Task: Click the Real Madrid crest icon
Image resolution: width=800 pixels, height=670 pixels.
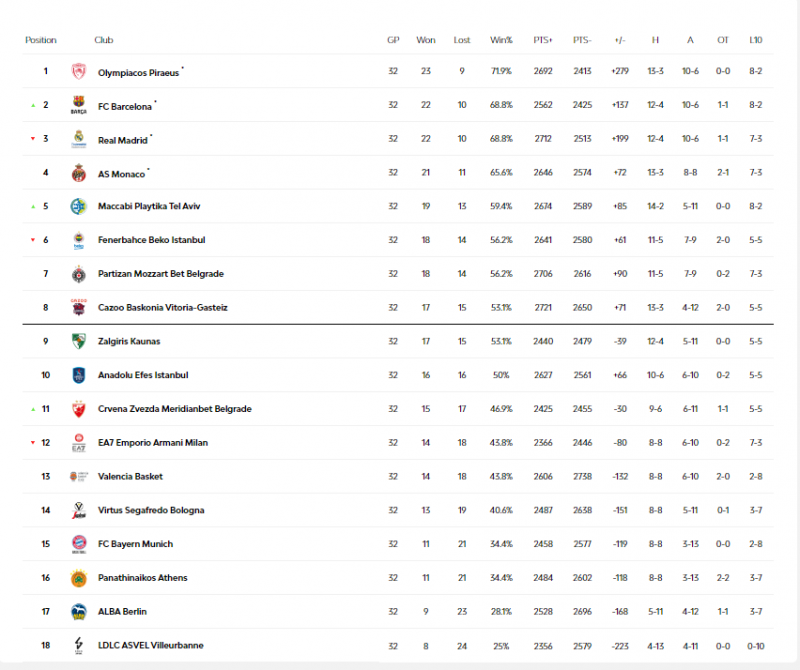Action: (x=79, y=140)
